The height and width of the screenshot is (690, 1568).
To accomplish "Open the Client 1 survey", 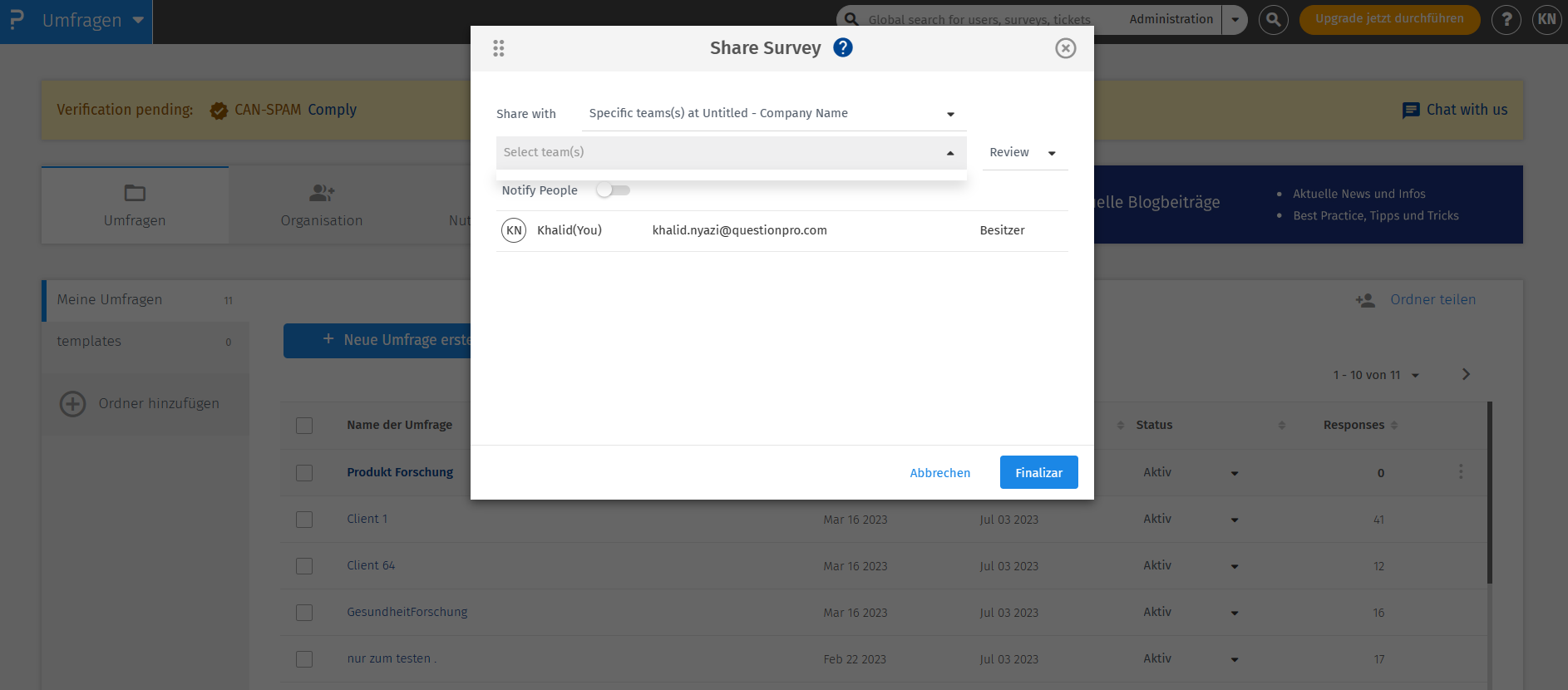I will coord(367,519).
